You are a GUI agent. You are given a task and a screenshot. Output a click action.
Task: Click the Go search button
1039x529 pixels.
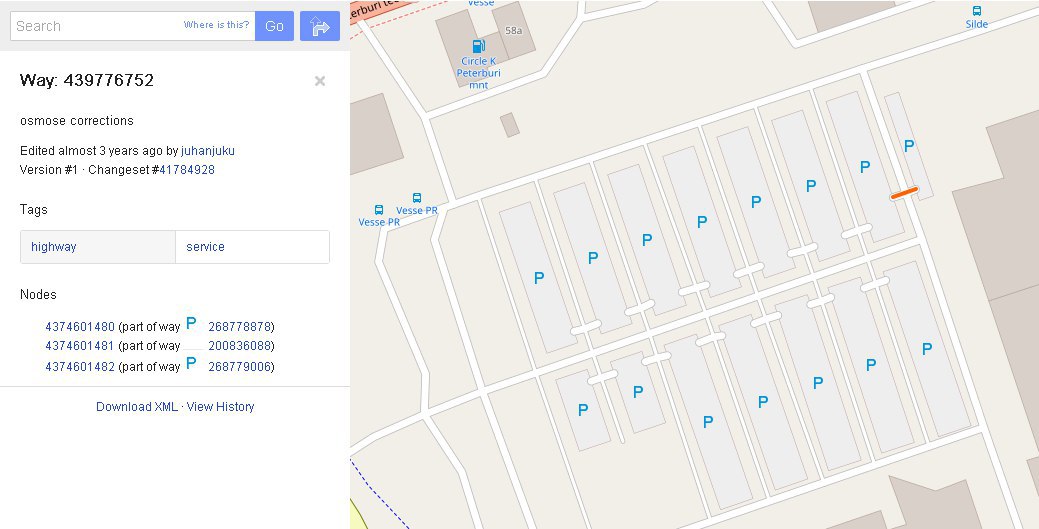point(274,26)
